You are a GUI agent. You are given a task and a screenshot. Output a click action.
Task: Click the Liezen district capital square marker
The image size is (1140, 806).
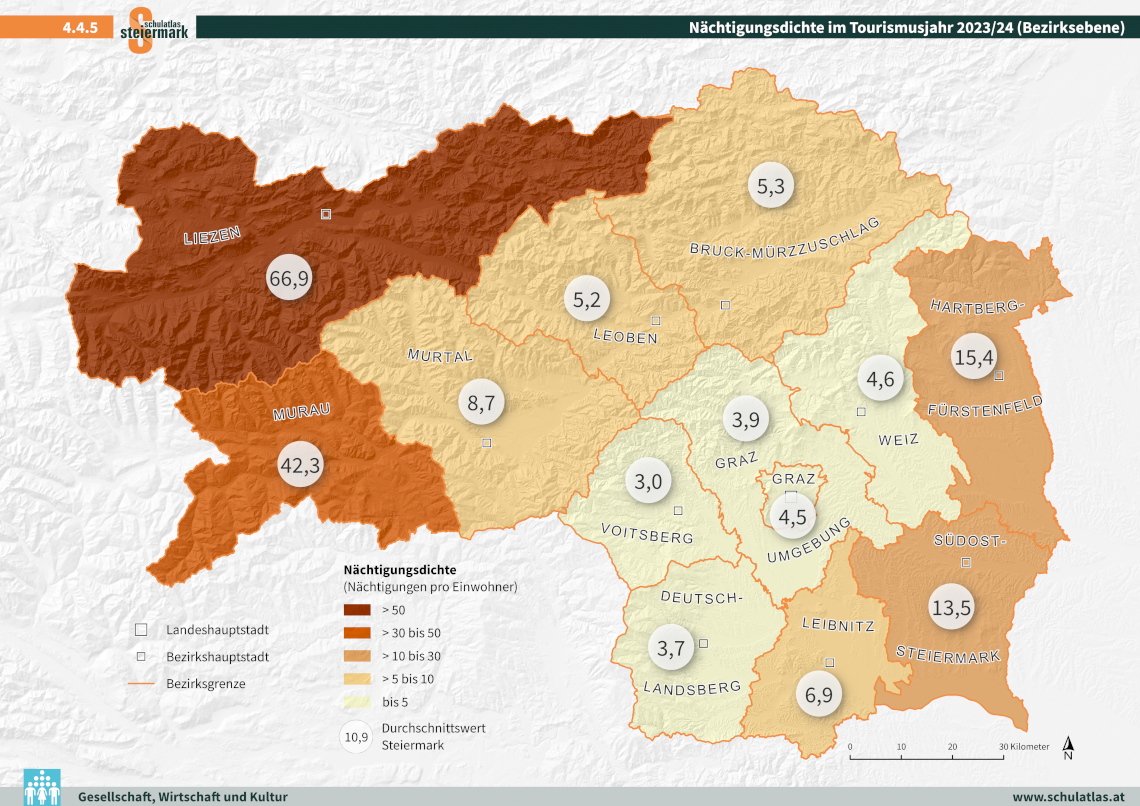pos(325,214)
